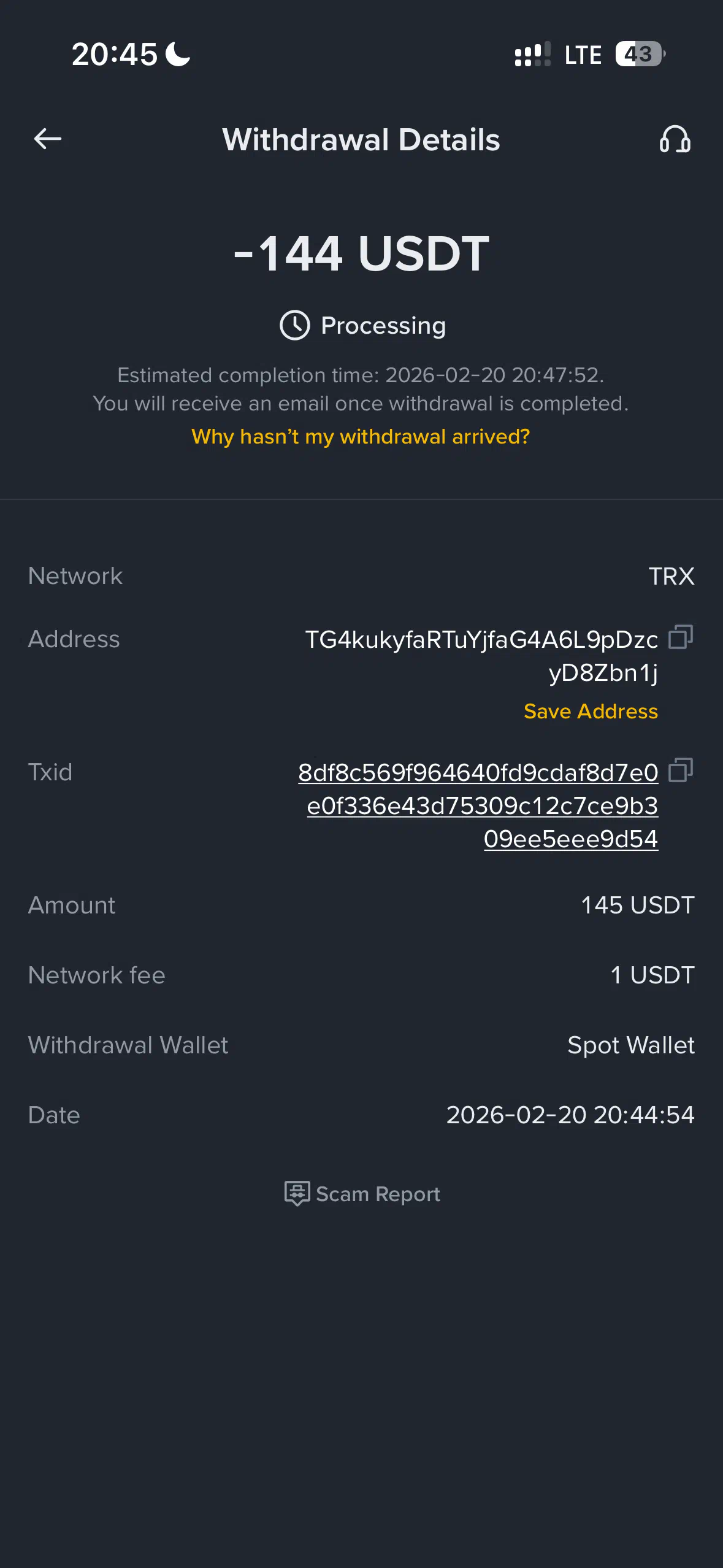The image size is (723, 1568).
Task: Tap Save Address link
Action: (590, 711)
